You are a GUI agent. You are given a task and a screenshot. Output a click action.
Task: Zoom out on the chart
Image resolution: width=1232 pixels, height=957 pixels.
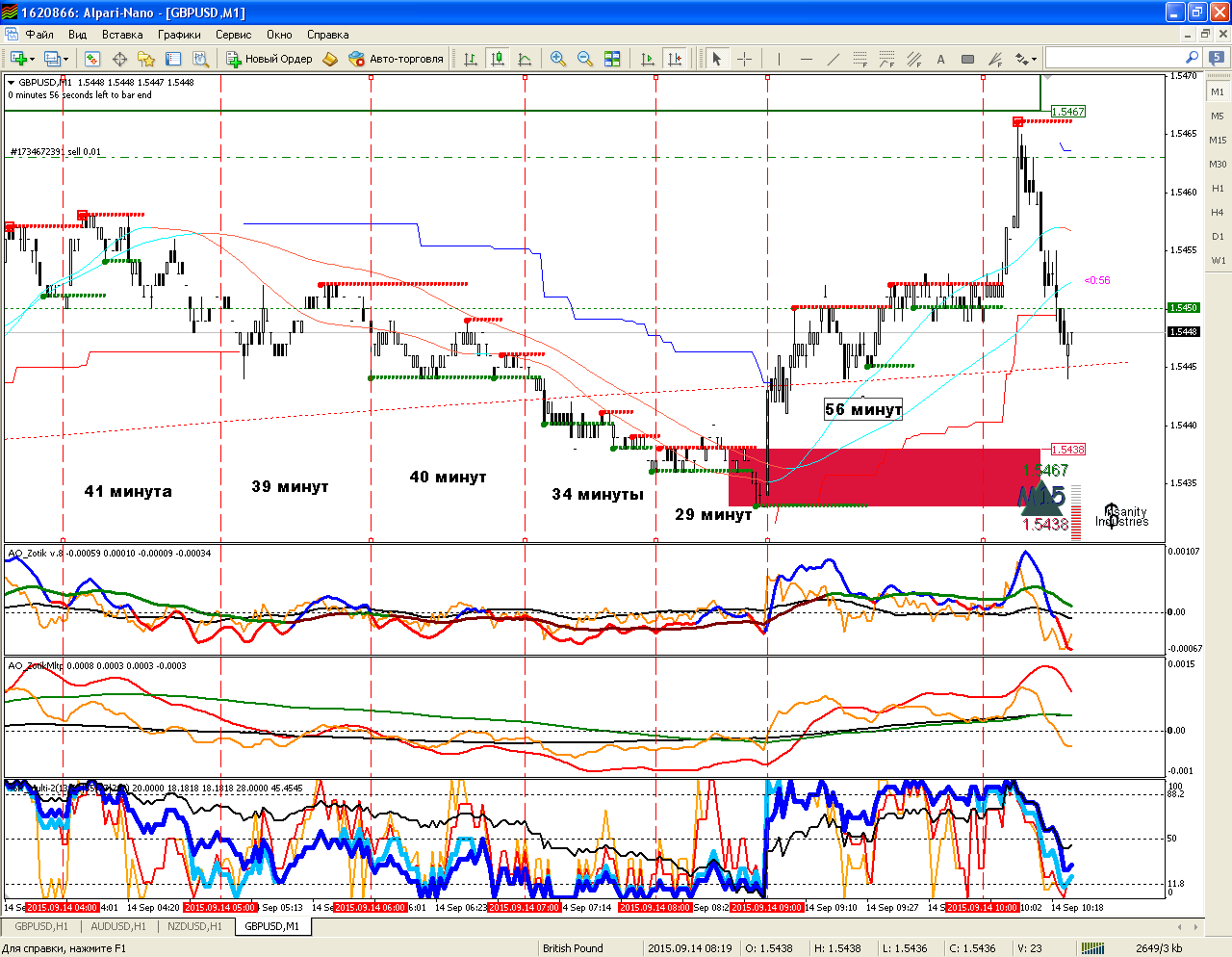coord(585,59)
